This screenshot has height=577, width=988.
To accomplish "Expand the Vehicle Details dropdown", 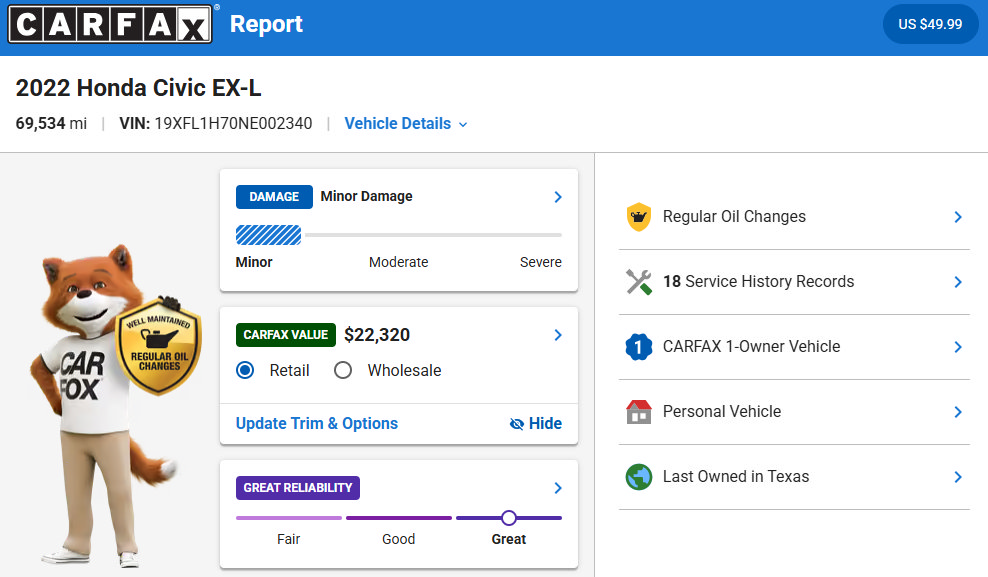I will point(406,123).
